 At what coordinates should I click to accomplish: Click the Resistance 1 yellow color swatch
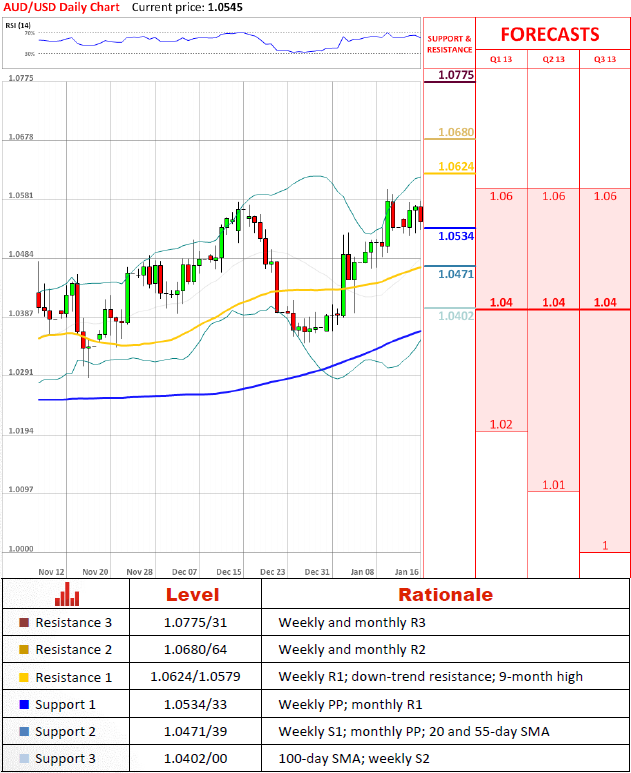24,677
